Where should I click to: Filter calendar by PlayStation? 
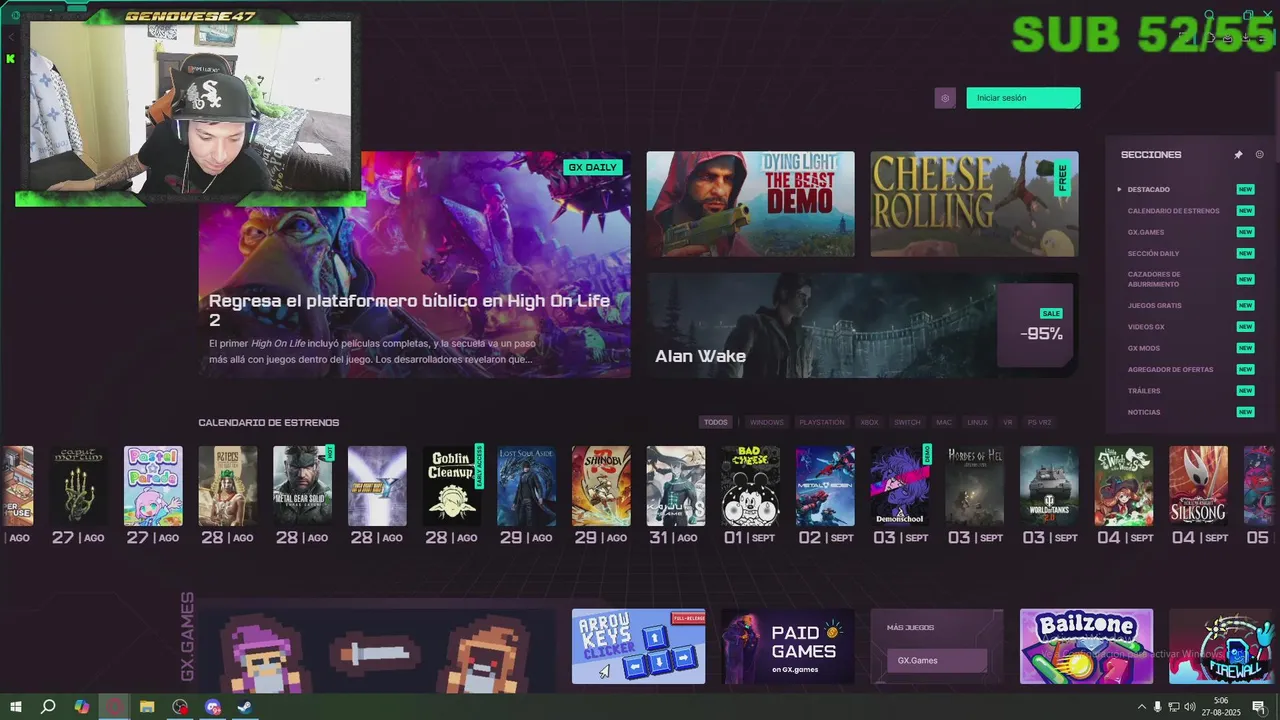(822, 422)
